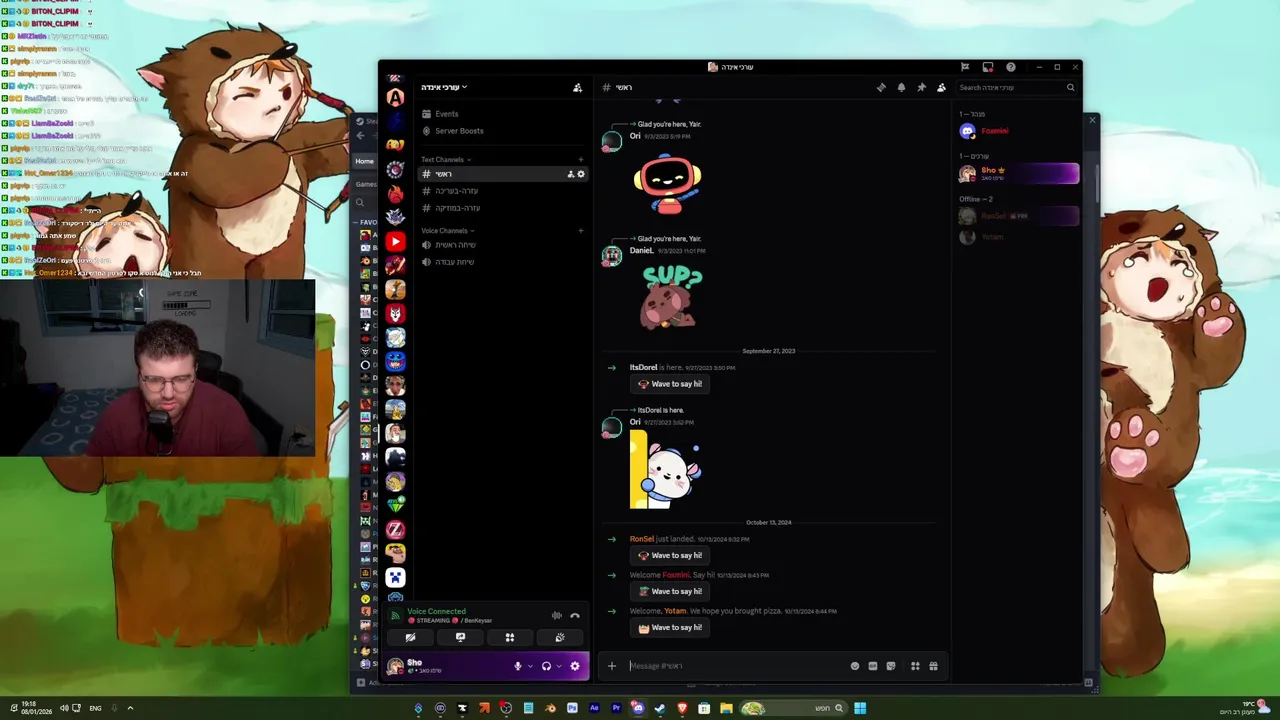This screenshot has width=1280, height=720.
Task: Deafen with the headphones icon
Action: pos(546,666)
